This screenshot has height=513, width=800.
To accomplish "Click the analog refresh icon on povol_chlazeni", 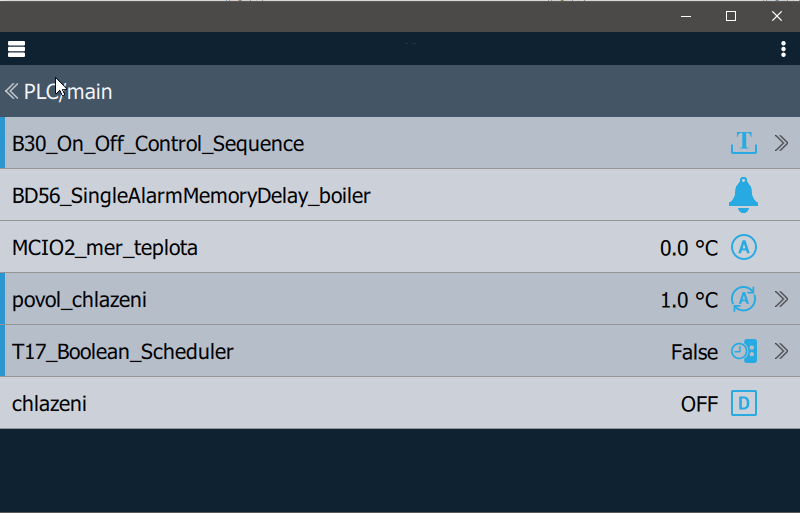I will 744,299.
